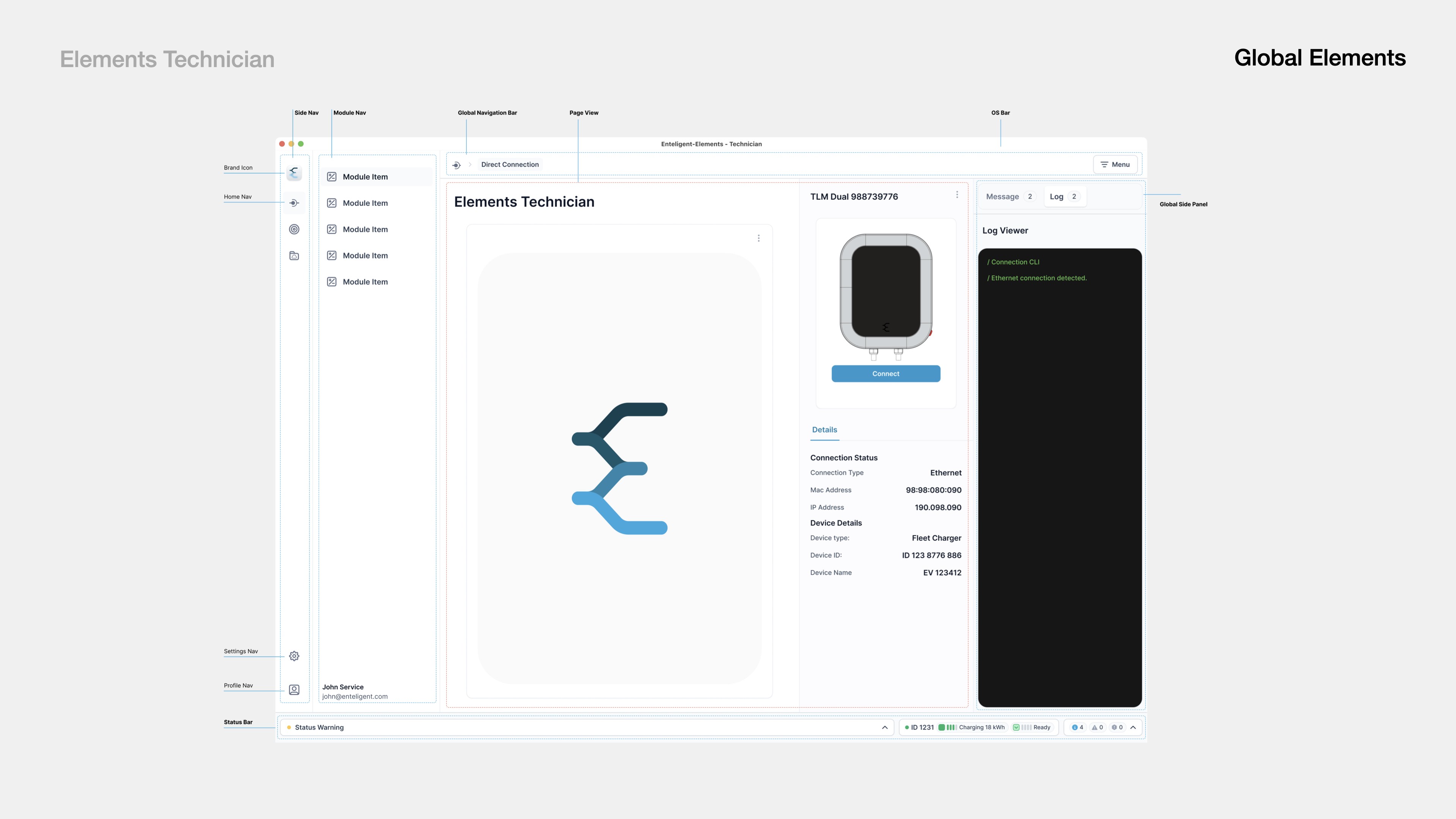Viewport: 1456px width, 819px height.
Task: Open the folder icon in side nav
Action: tap(294, 256)
